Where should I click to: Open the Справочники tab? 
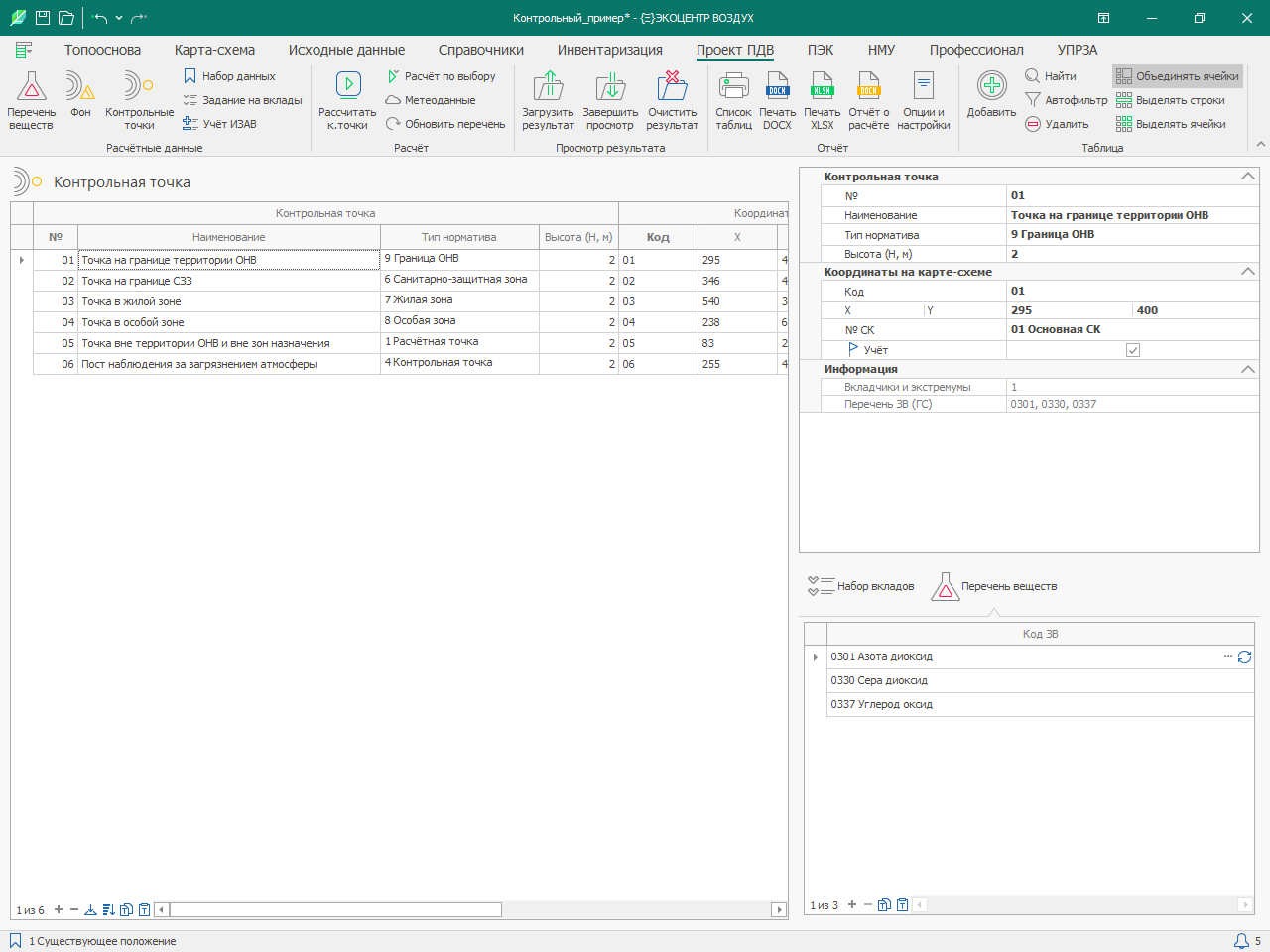[481, 50]
